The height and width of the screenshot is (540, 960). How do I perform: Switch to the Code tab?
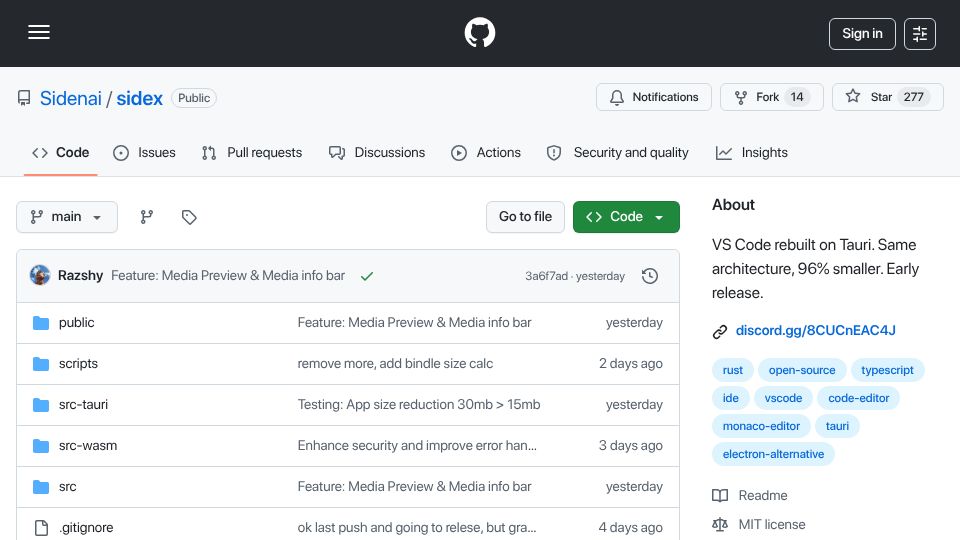[x=61, y=152]
